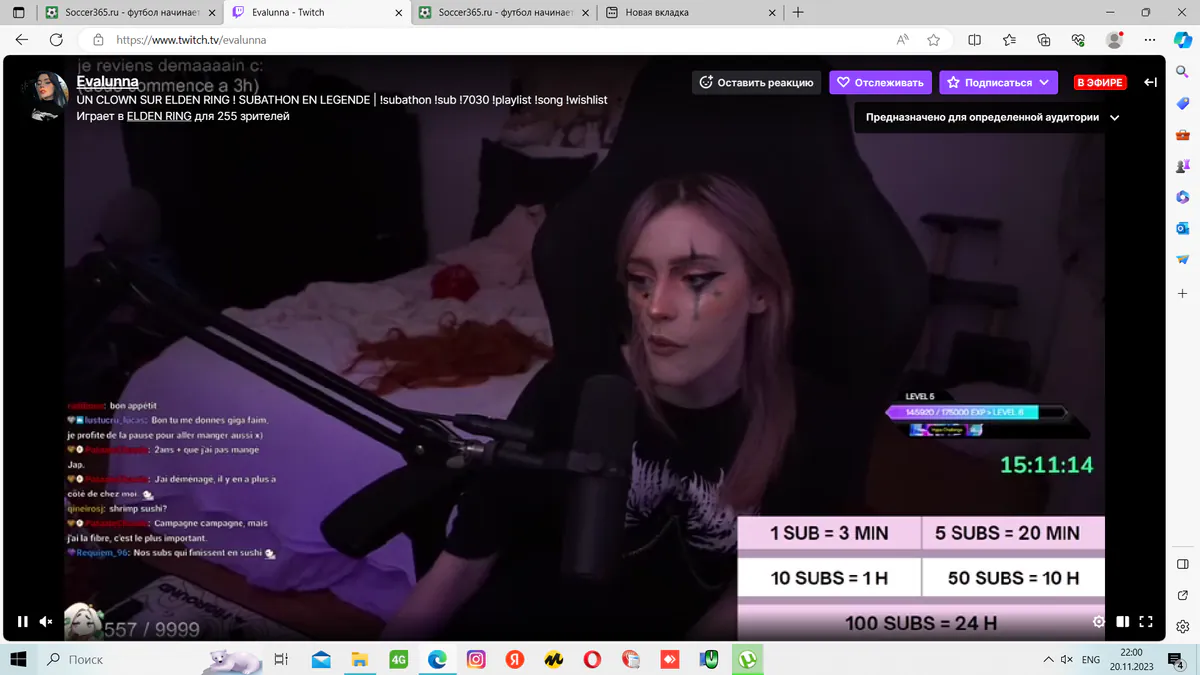Open Yandex Browser from the taskbar

pyautogui.click(x=515, y=659)
